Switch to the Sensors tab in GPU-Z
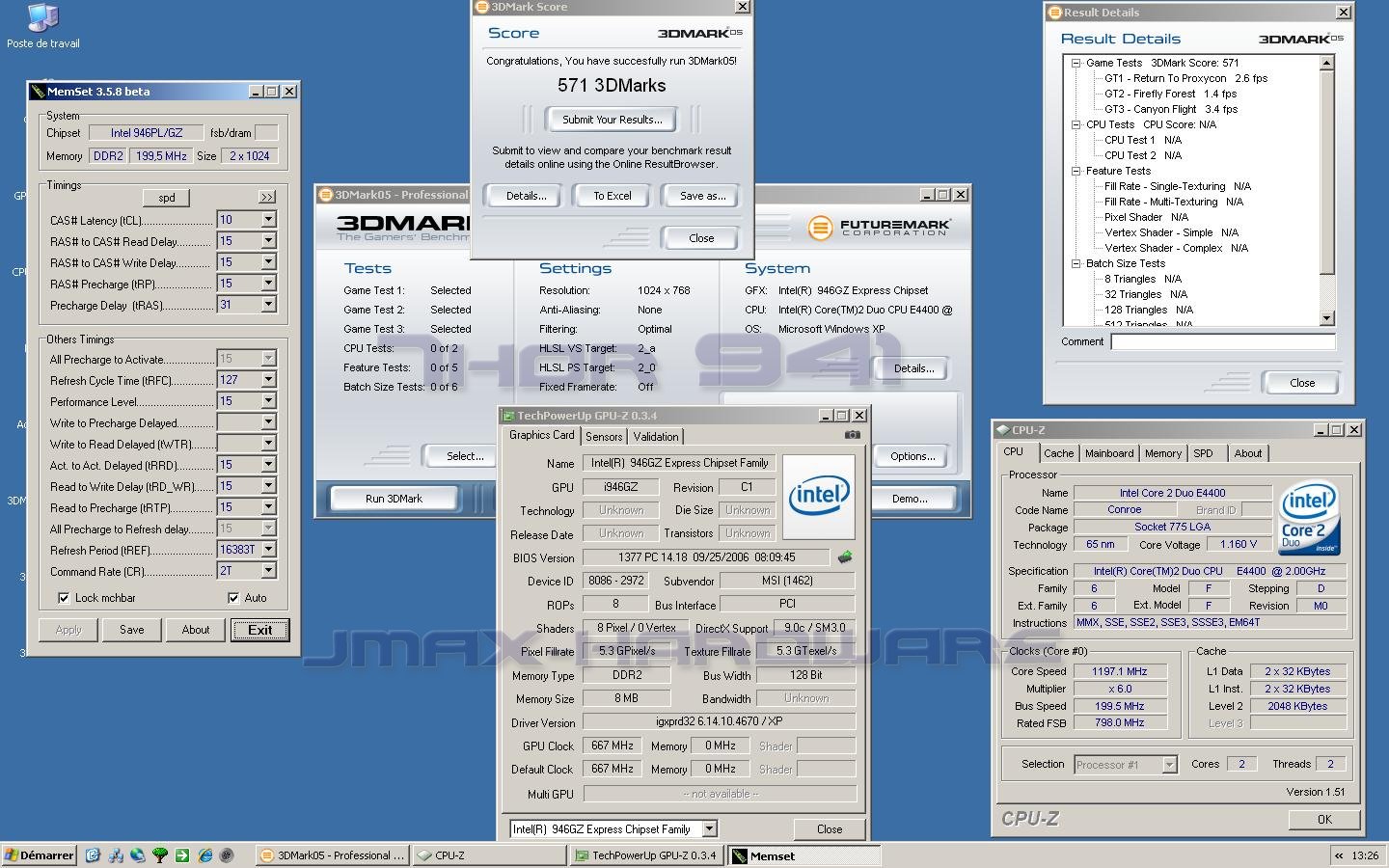Screen dimensions: 1389x868 pos(604,437)
